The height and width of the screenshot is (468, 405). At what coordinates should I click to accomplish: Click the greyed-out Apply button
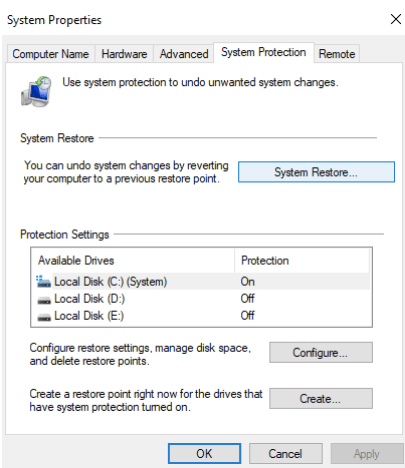(367, 453)
